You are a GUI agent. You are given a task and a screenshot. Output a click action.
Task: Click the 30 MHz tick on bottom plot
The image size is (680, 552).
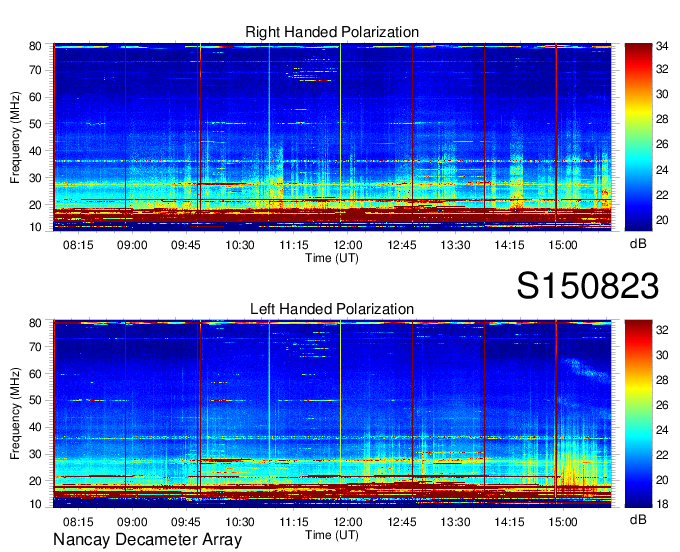click(x=35, y=454)
